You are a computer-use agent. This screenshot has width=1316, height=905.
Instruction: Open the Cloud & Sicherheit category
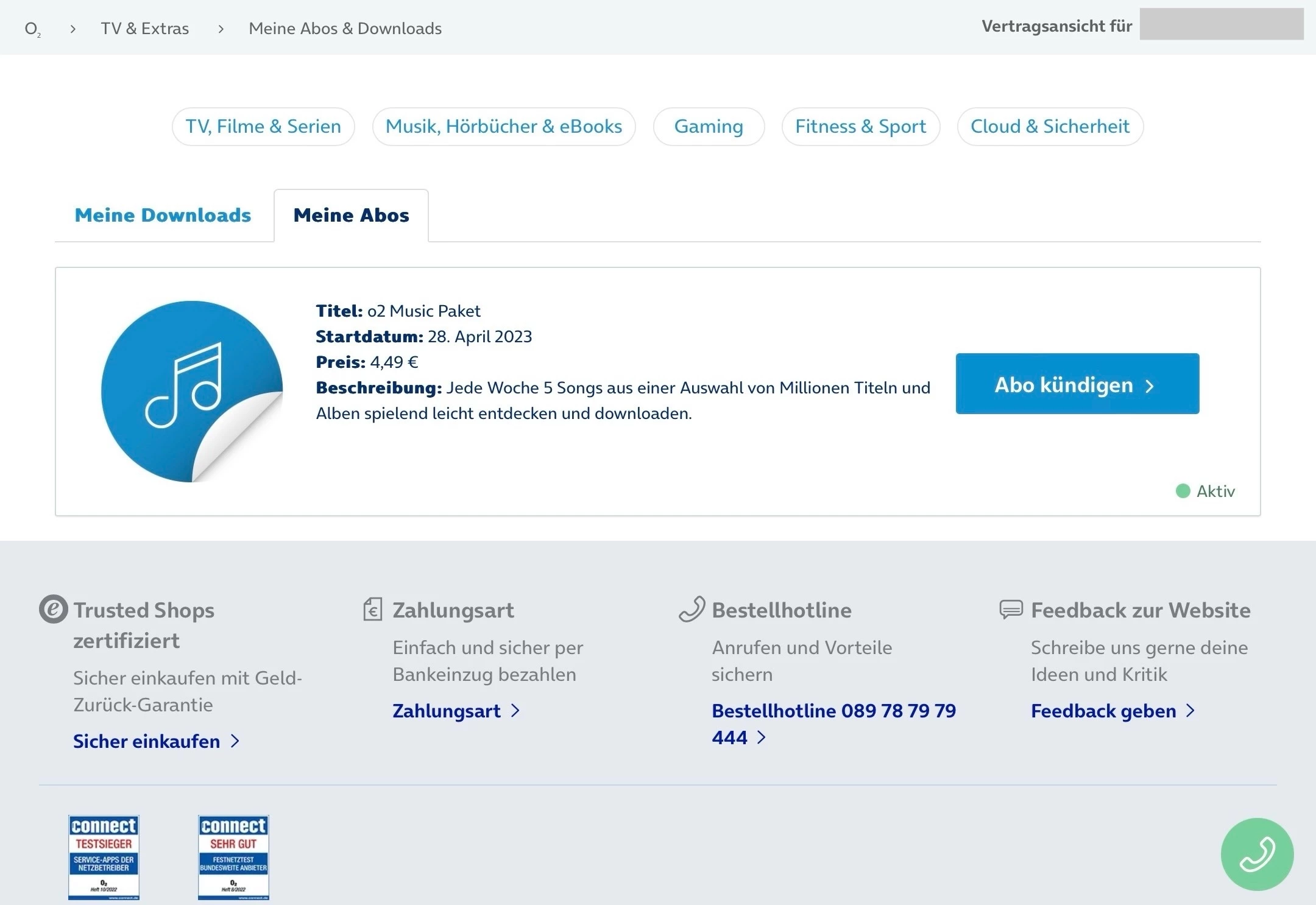(x=1050, y=127)
